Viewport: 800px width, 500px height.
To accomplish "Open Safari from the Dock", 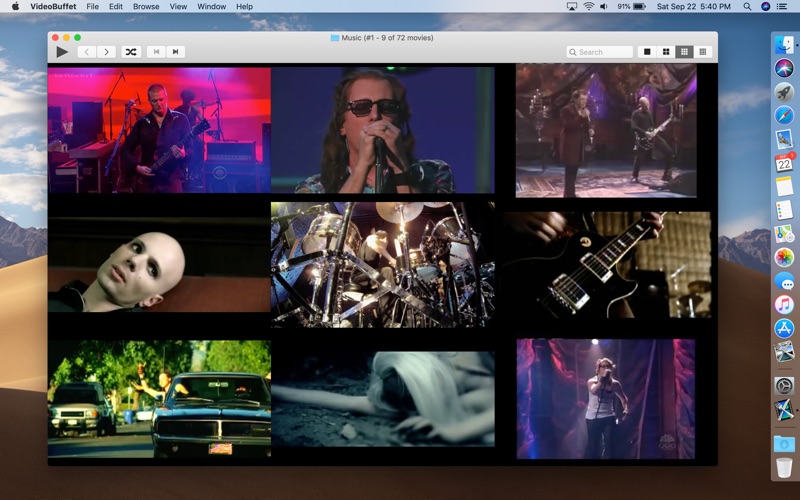I will click(784, 115).
